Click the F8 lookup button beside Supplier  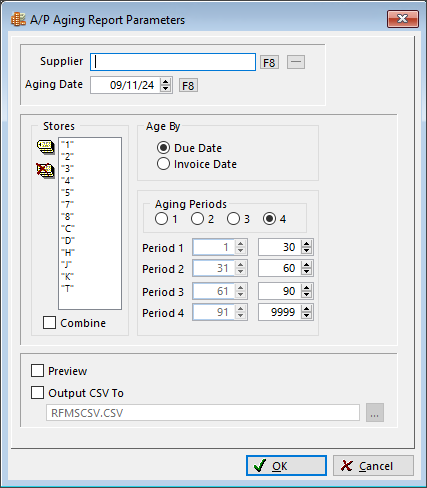[269, 62]
